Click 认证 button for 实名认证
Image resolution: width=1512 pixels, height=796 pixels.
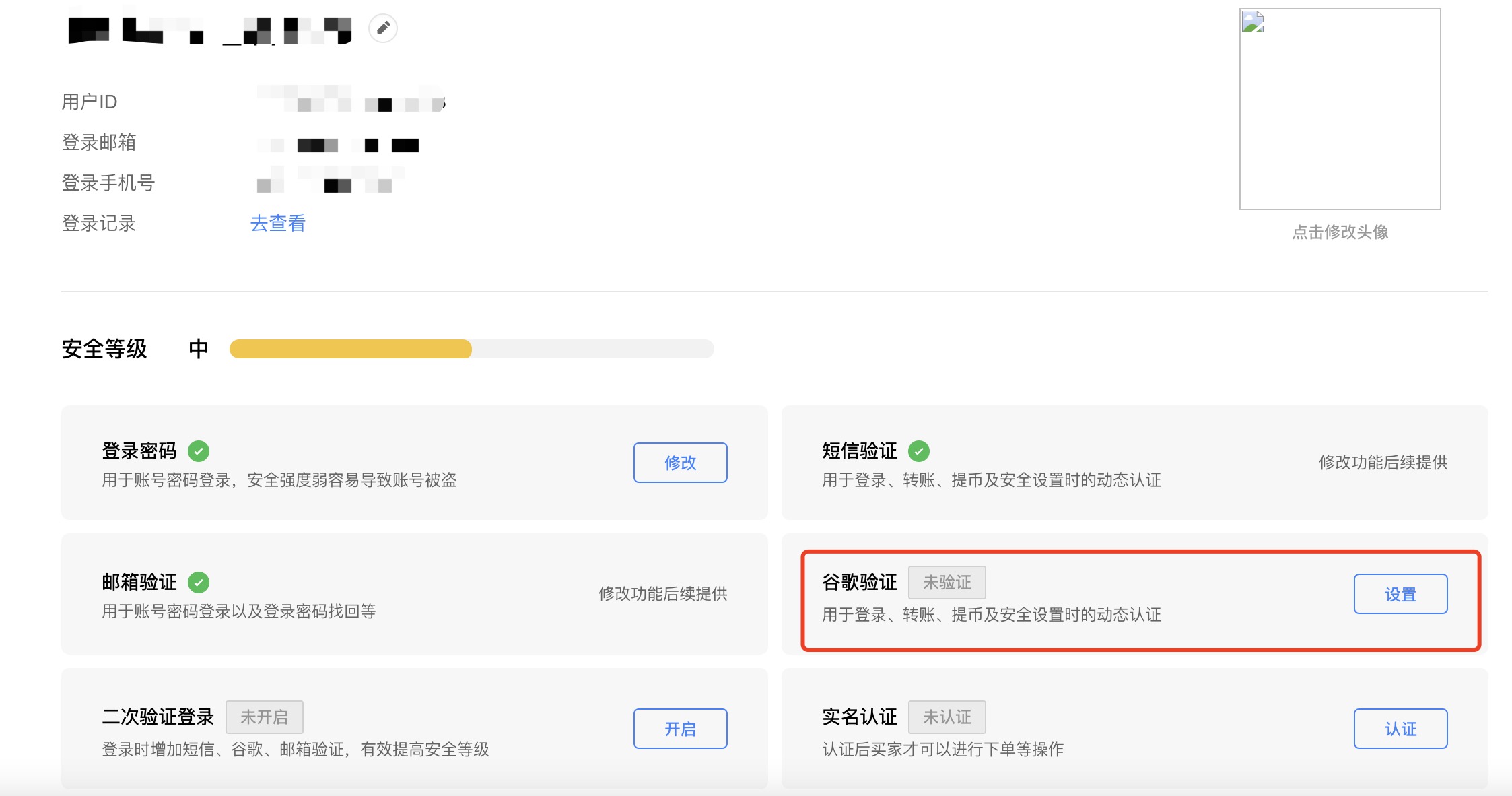point(1400,729)
